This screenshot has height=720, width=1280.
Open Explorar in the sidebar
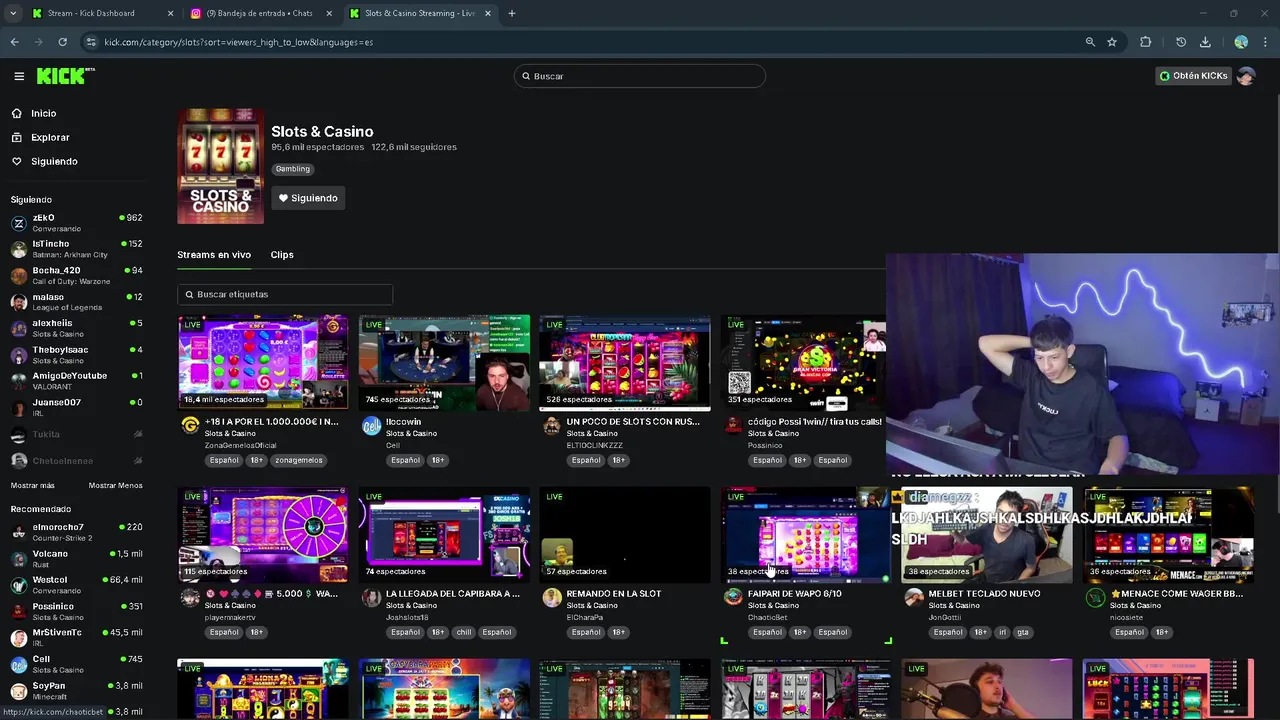(50, 137)
